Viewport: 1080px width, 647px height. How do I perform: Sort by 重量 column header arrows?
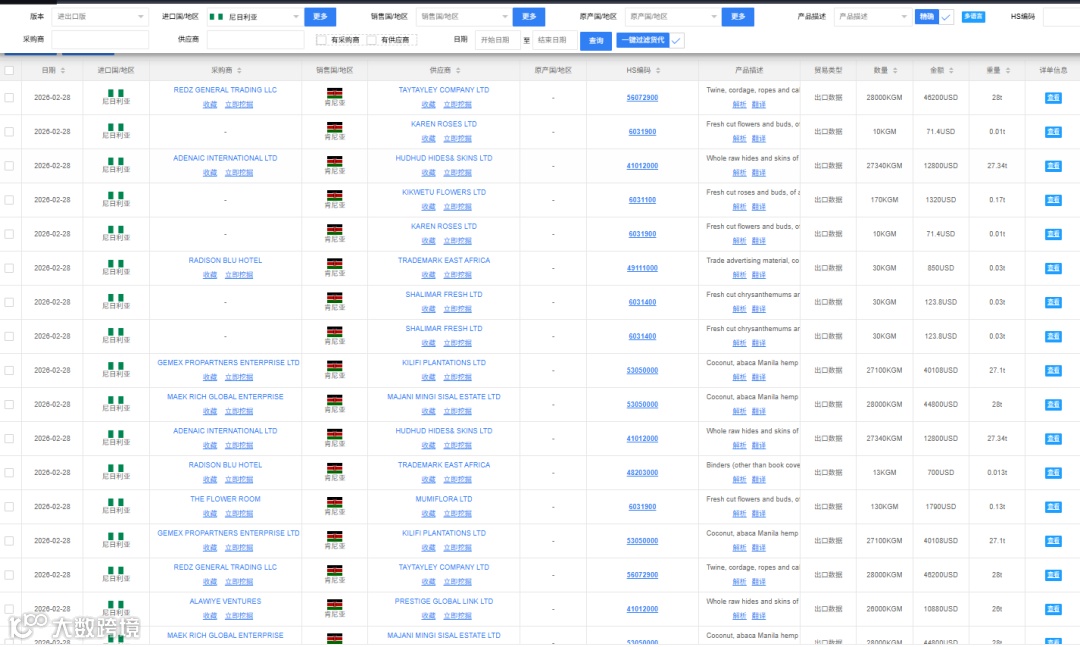(1008, 70)
